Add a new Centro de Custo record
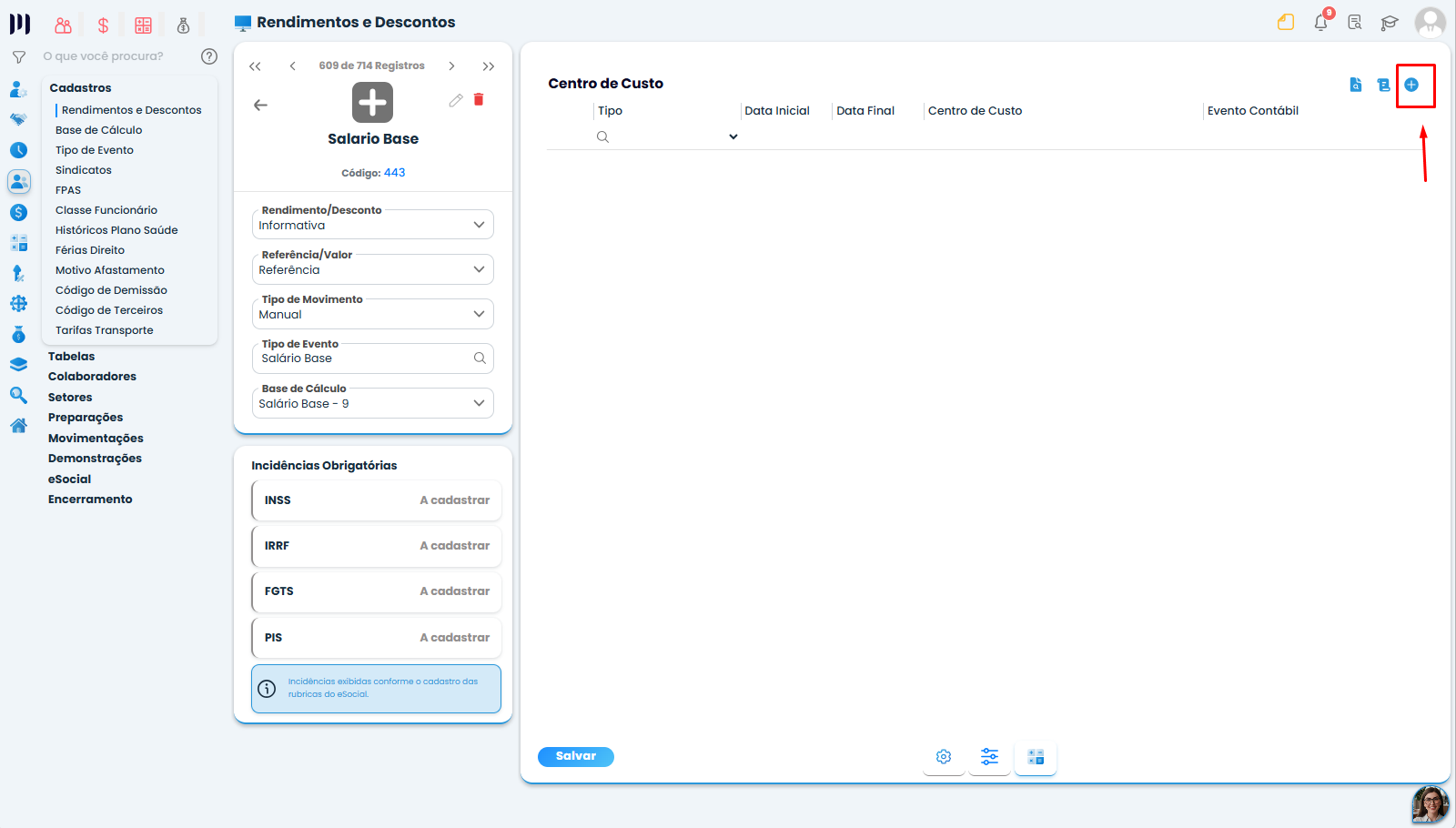 click(x=1411, y=85)
